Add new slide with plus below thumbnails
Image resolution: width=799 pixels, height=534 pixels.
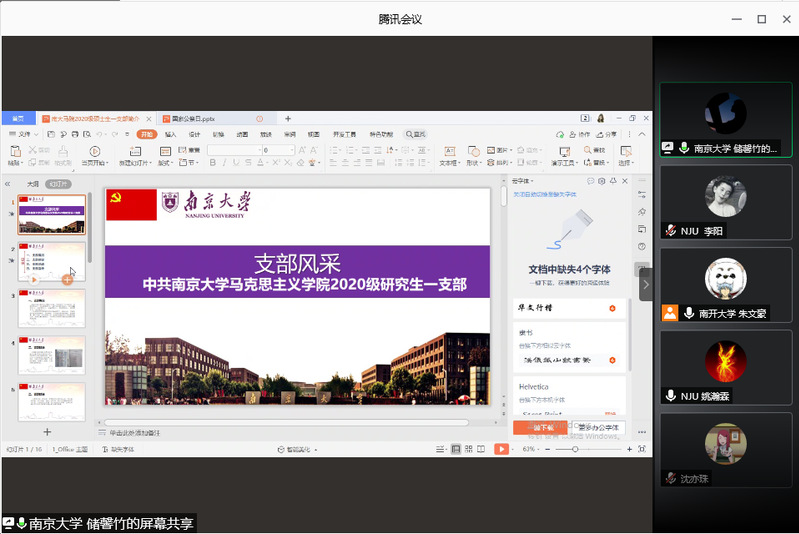pyautogui.click(x=47, y=431)
